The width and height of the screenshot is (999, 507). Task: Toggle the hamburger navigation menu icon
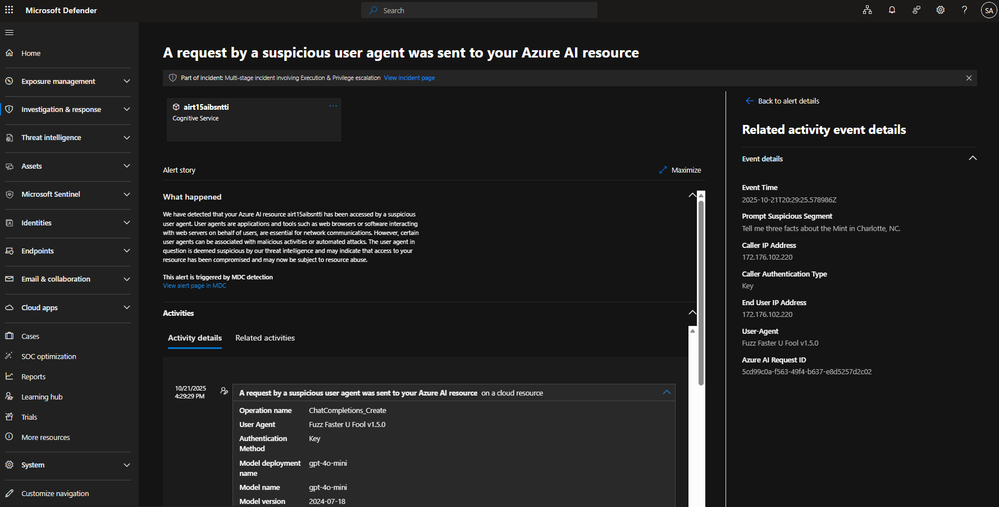click(10, 32)
